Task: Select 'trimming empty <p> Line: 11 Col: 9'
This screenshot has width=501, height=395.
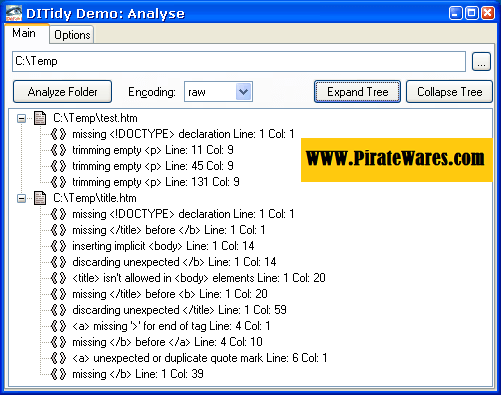Action: coord(153,150)
